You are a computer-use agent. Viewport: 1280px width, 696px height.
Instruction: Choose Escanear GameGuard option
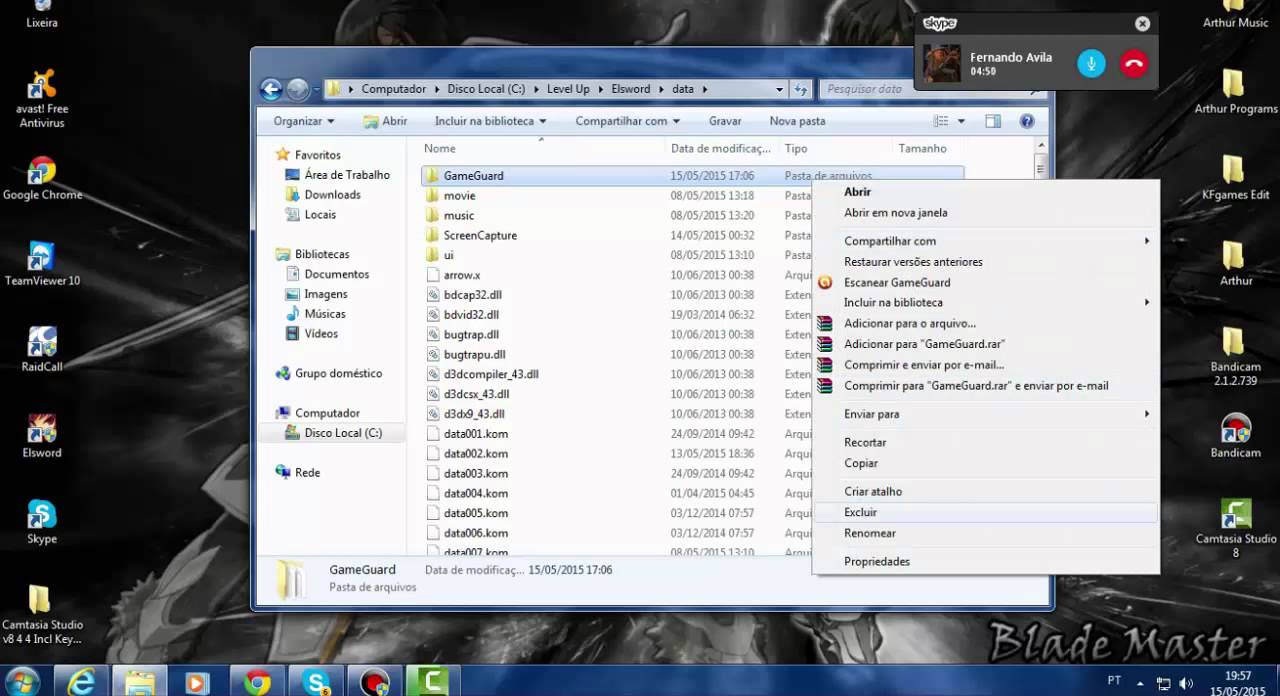pyautogui.click(x=985, y=282)
